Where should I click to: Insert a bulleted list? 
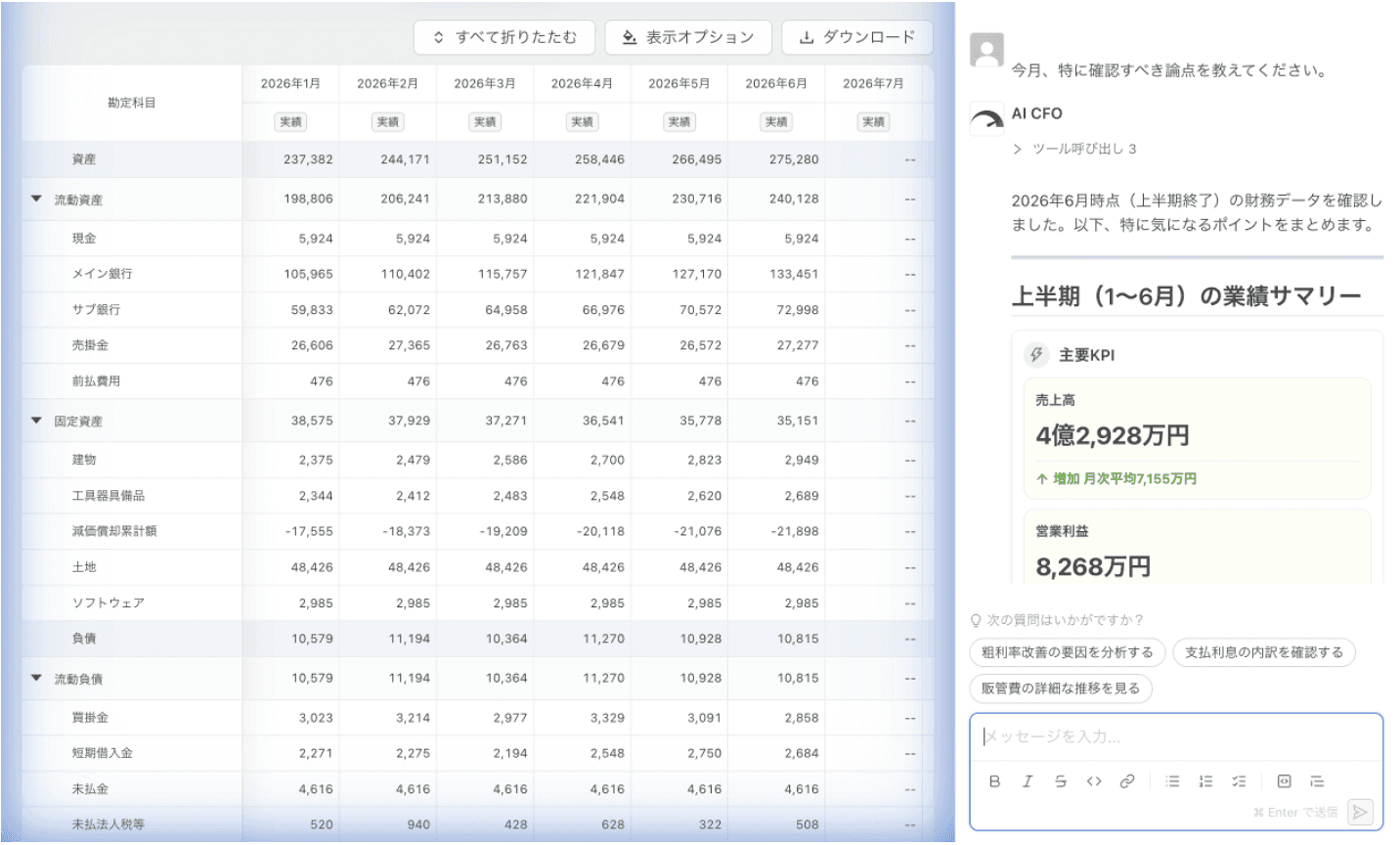(x=1173, y=781)
